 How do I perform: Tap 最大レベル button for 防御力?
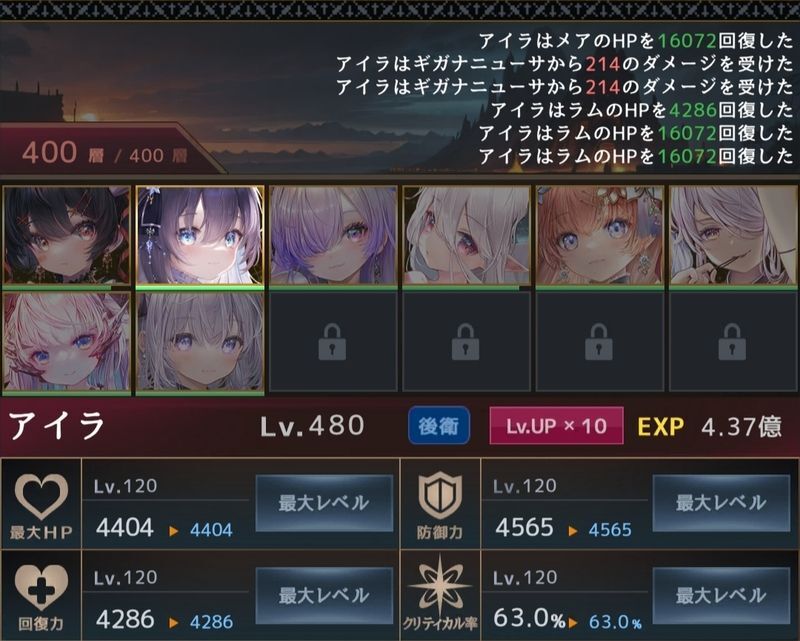point(721,503)
